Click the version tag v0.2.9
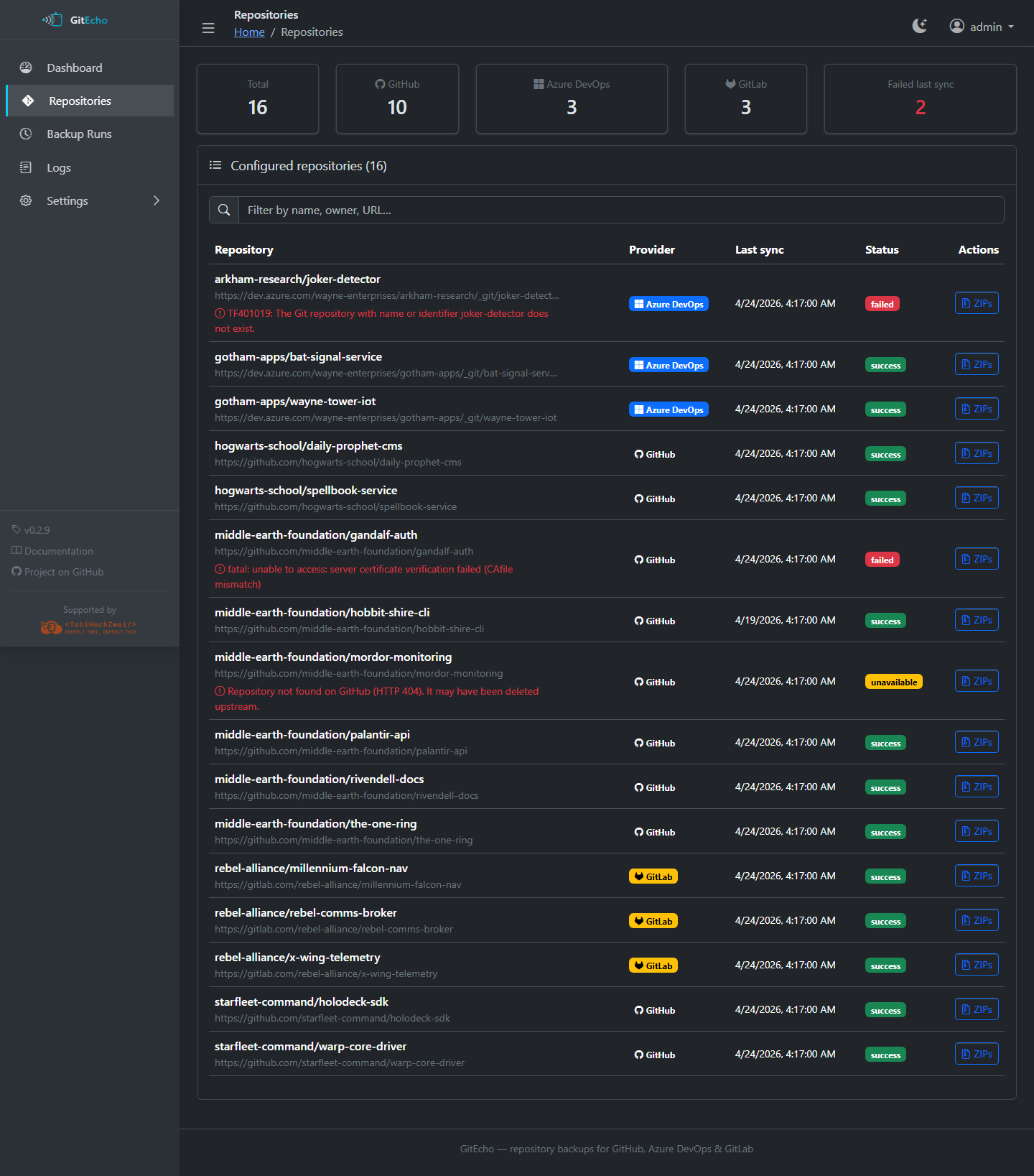The width and height of the screenshot is (1034, 1176). point(37,530)
